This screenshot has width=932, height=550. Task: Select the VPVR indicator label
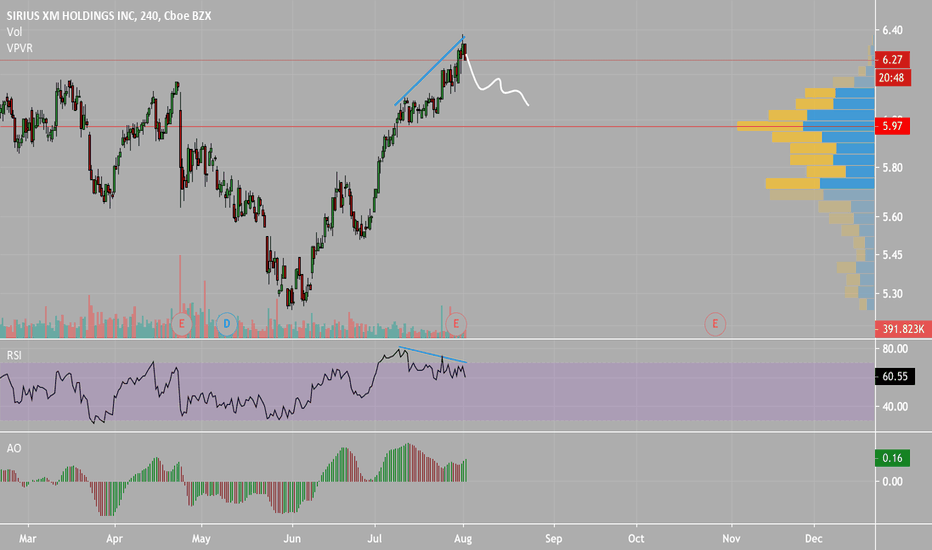(20, 48)
